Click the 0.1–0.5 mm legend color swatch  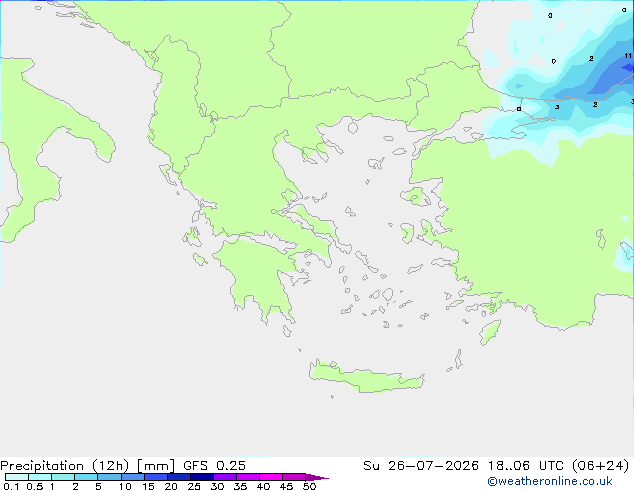[17, 477]
